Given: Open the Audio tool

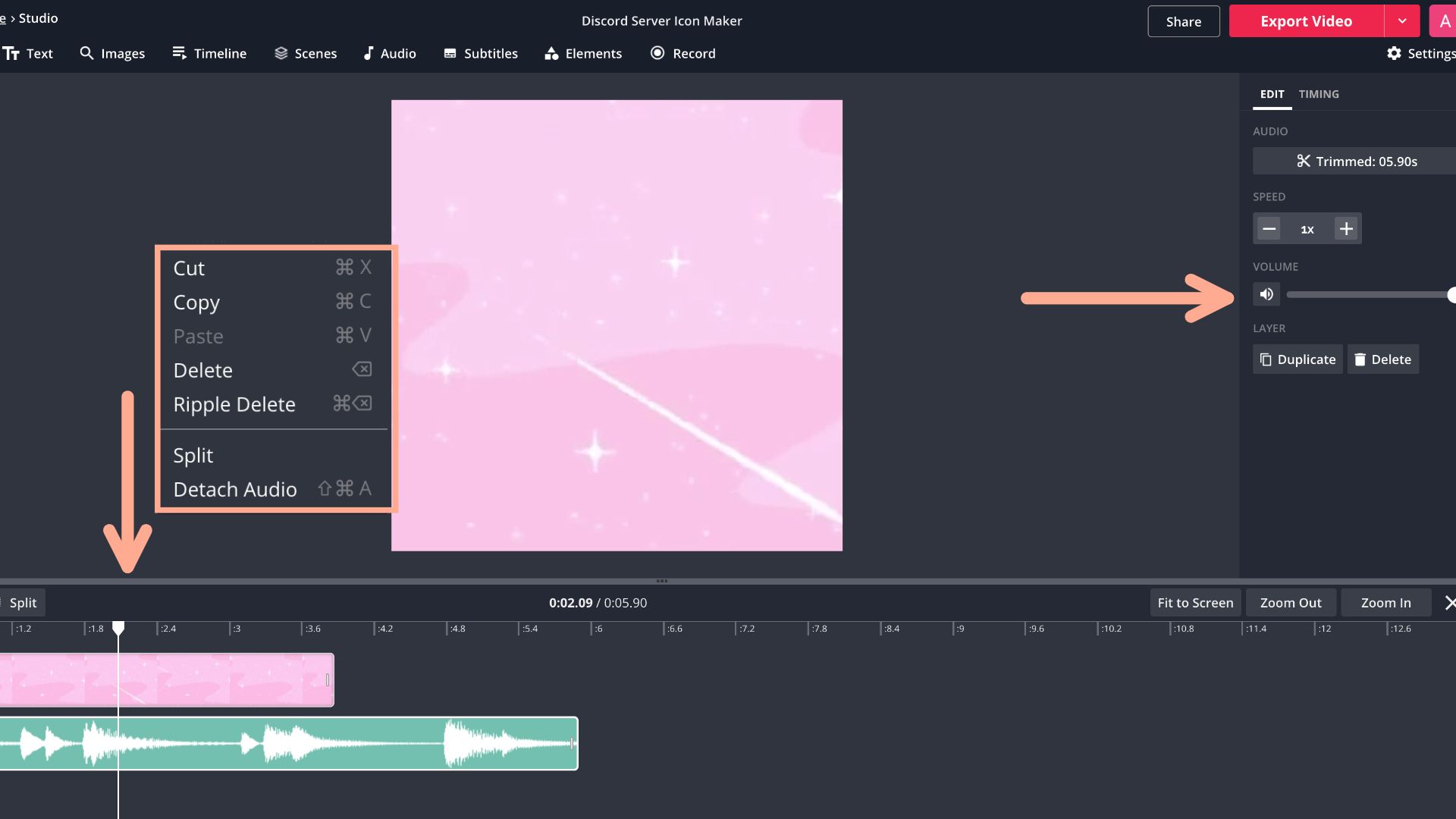Looking at the screenshot, I should click(389, 53).
